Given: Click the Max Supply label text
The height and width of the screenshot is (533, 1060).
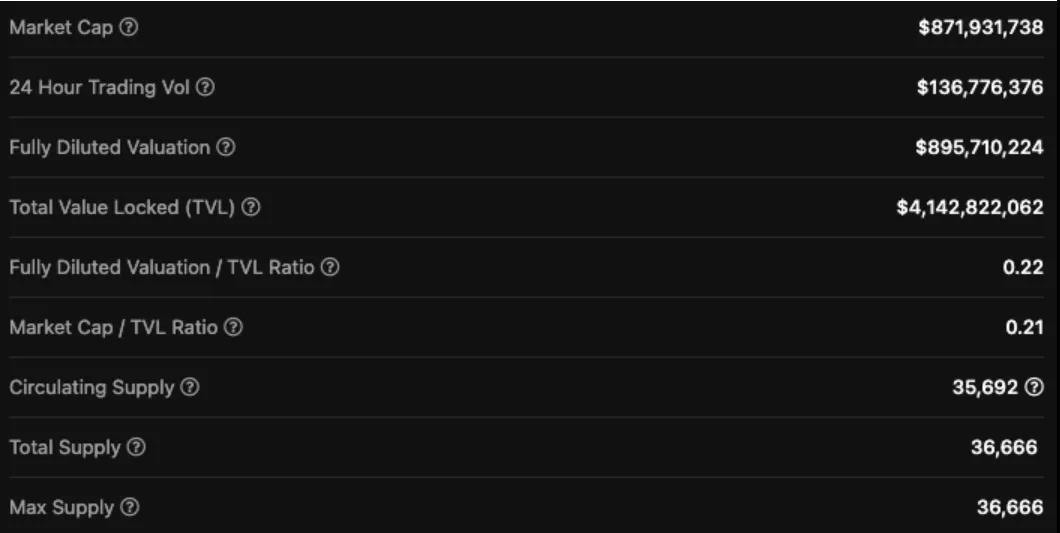Looking at the screenshot, I should (x=61, y=508).
